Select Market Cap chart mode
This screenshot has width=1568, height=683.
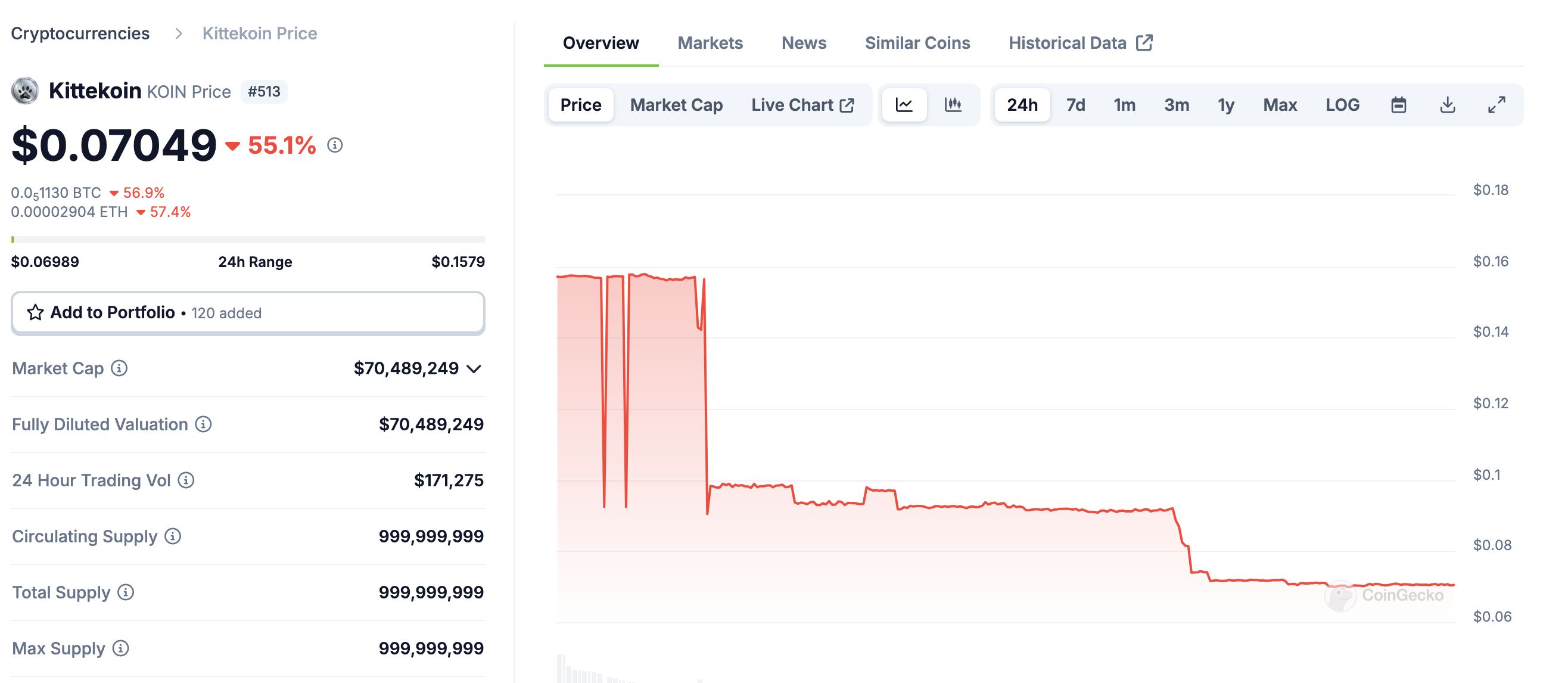pyautogui.click(x=676, y=105)
